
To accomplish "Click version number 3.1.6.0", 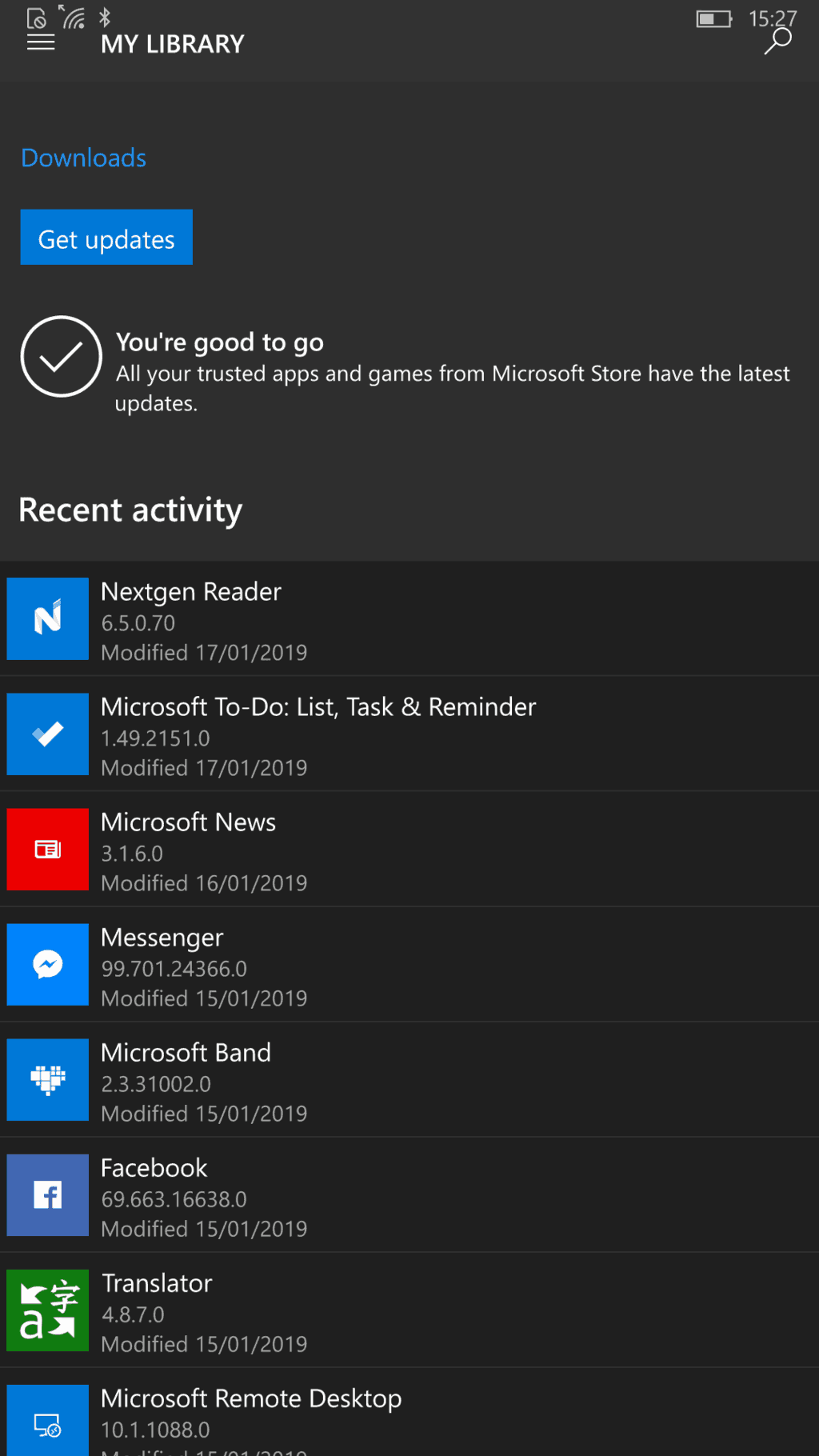I will coord(132,854).
